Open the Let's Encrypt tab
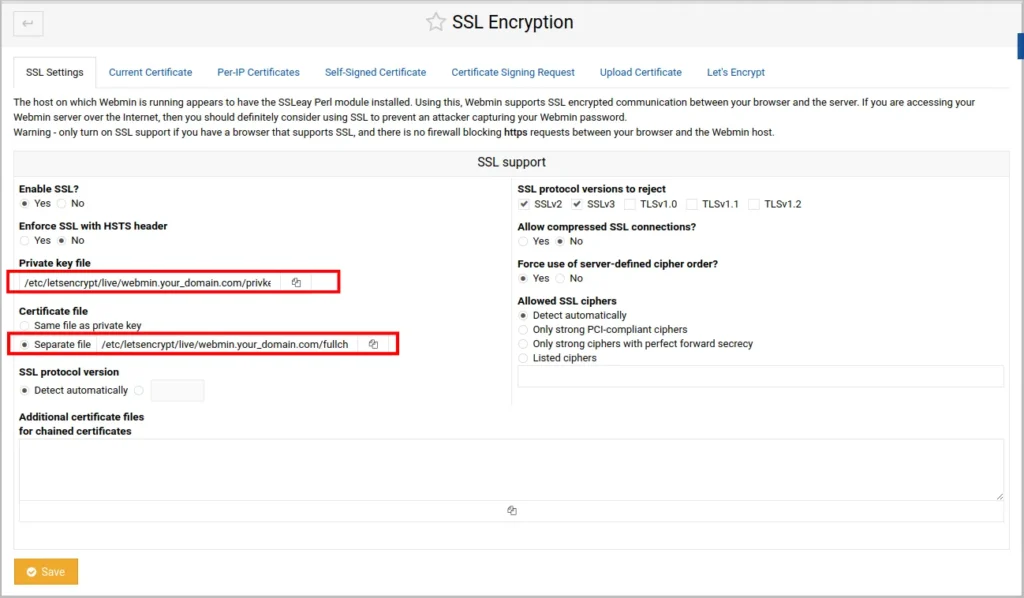Image resolution: width=1024 pixels, height=598 pixels. pos(735,72)
